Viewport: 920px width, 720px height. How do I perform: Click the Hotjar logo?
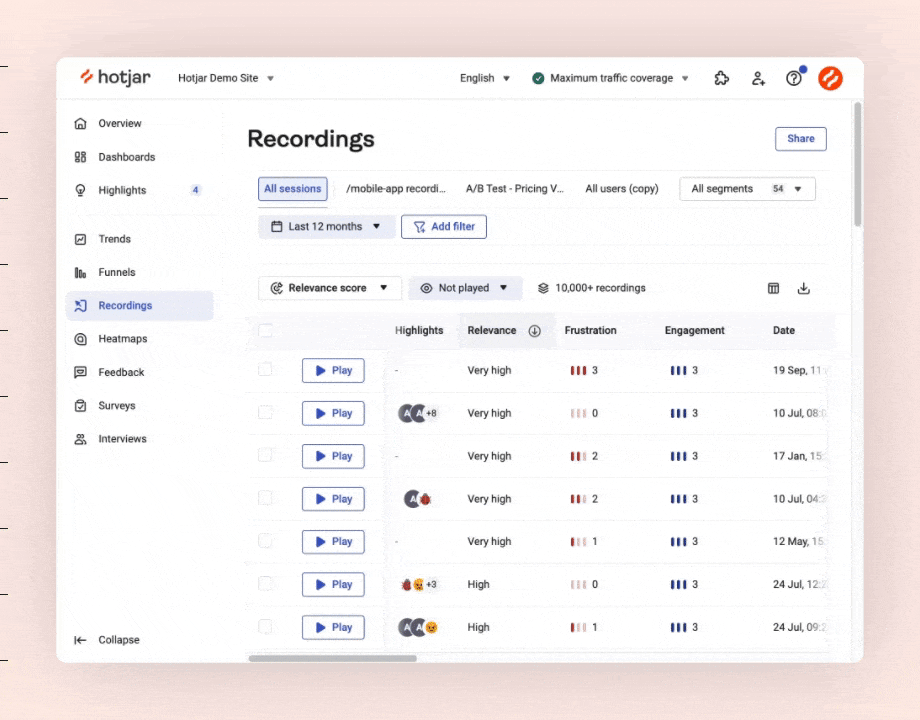[115, 77]
